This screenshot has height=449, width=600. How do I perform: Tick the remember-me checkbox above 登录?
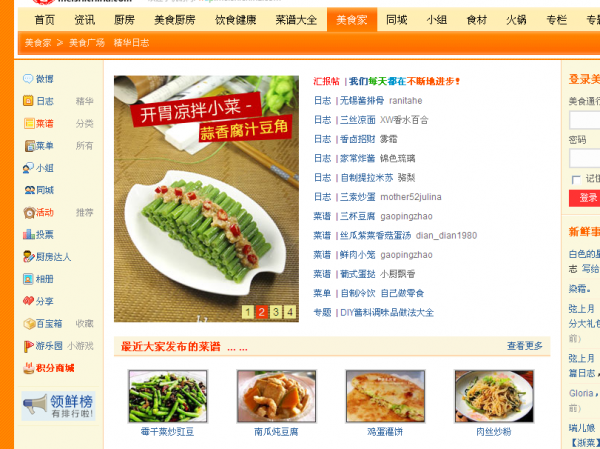click(576, 180)
